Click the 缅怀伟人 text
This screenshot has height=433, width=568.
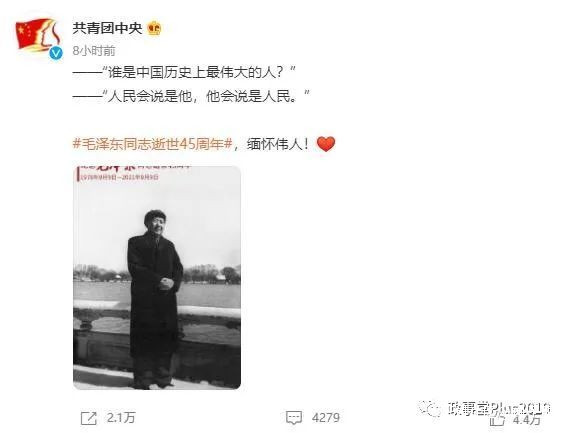(x=278, y=144)
